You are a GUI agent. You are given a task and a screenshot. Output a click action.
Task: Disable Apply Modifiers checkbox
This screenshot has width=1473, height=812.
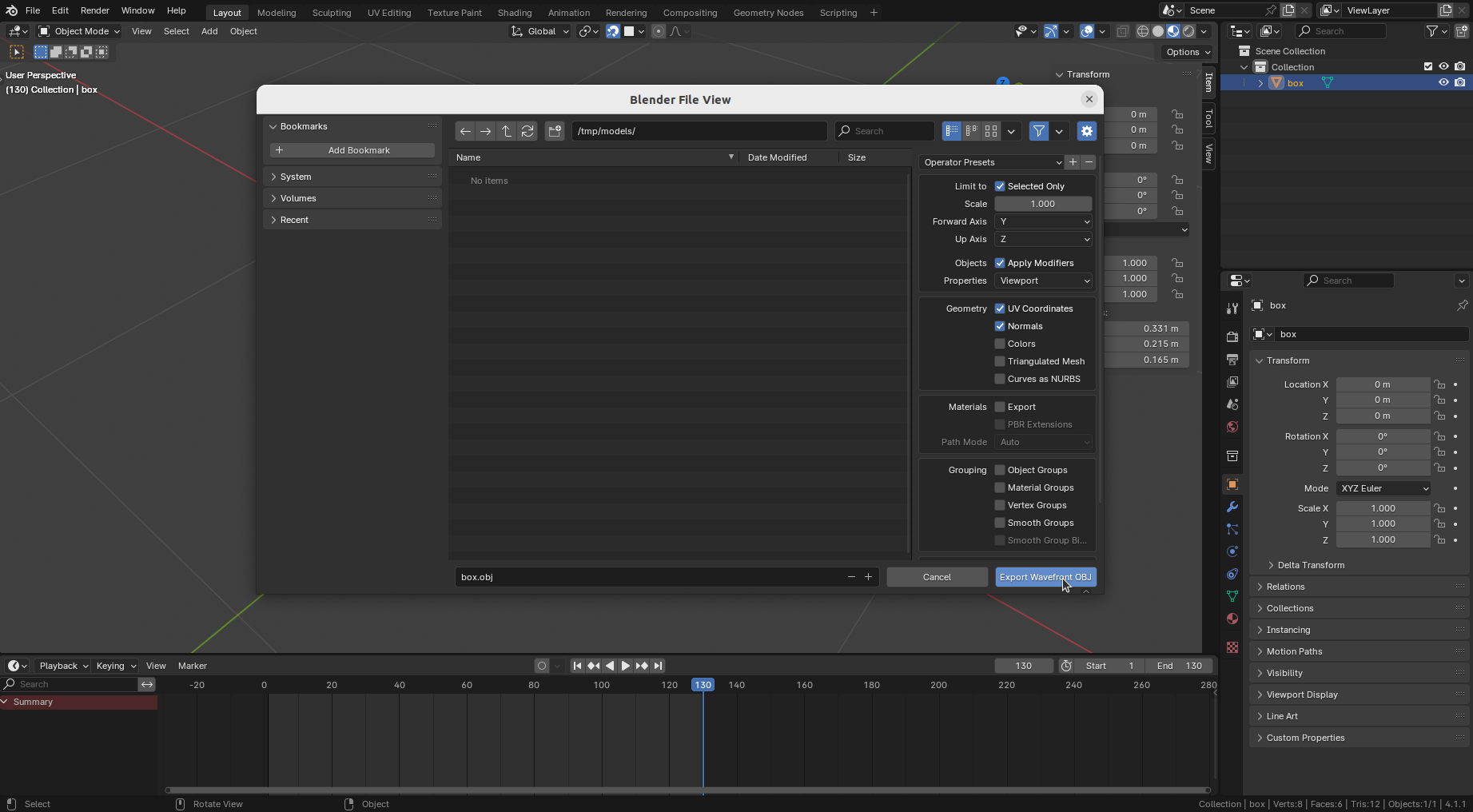(x=1000, y=263)
